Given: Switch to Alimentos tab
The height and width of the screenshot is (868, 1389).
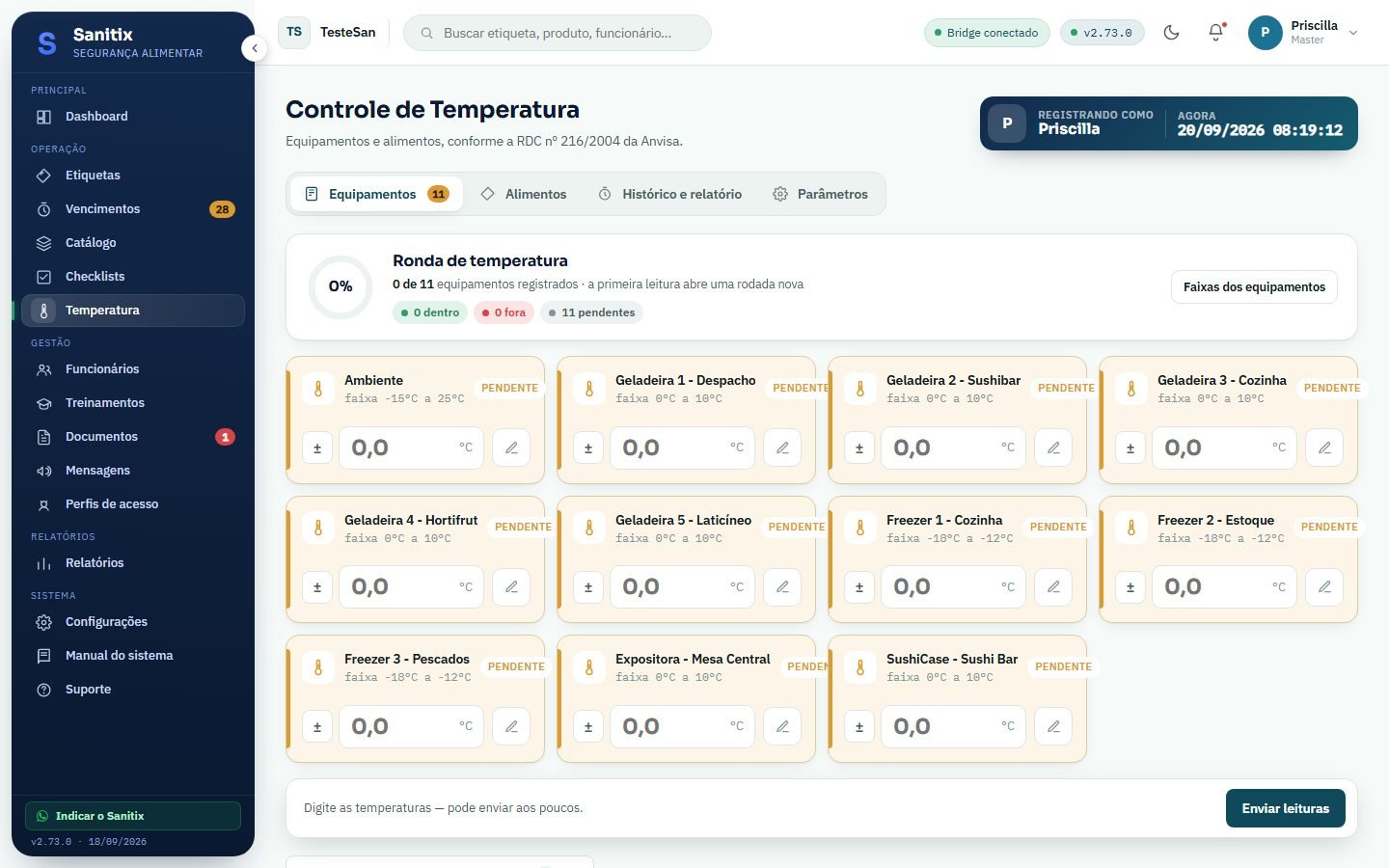Looking at the screenshot, I should point(524,194).
